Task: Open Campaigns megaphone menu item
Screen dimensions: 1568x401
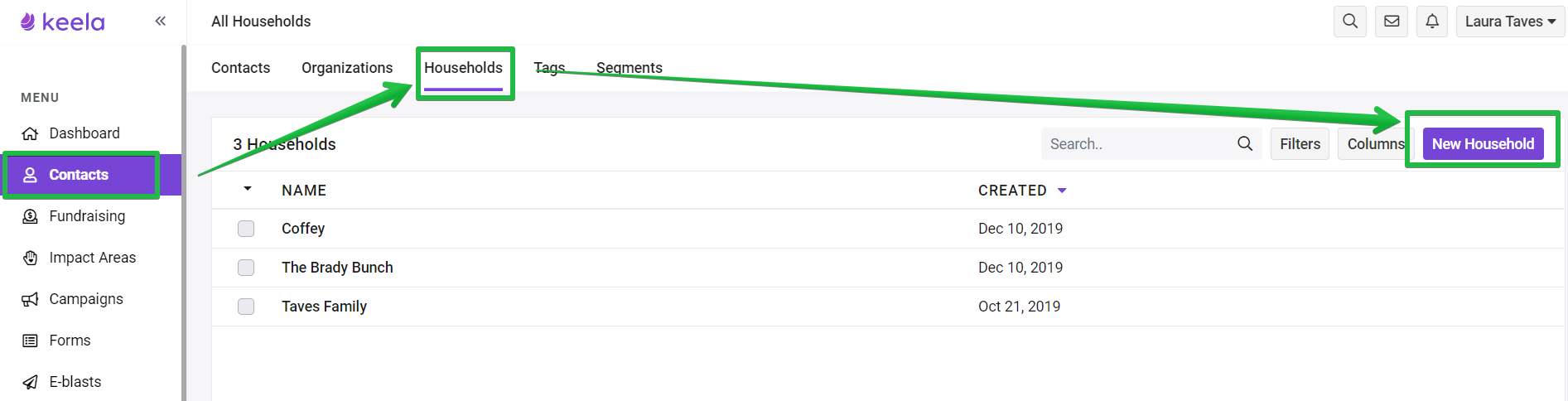Action: (86, 299)
